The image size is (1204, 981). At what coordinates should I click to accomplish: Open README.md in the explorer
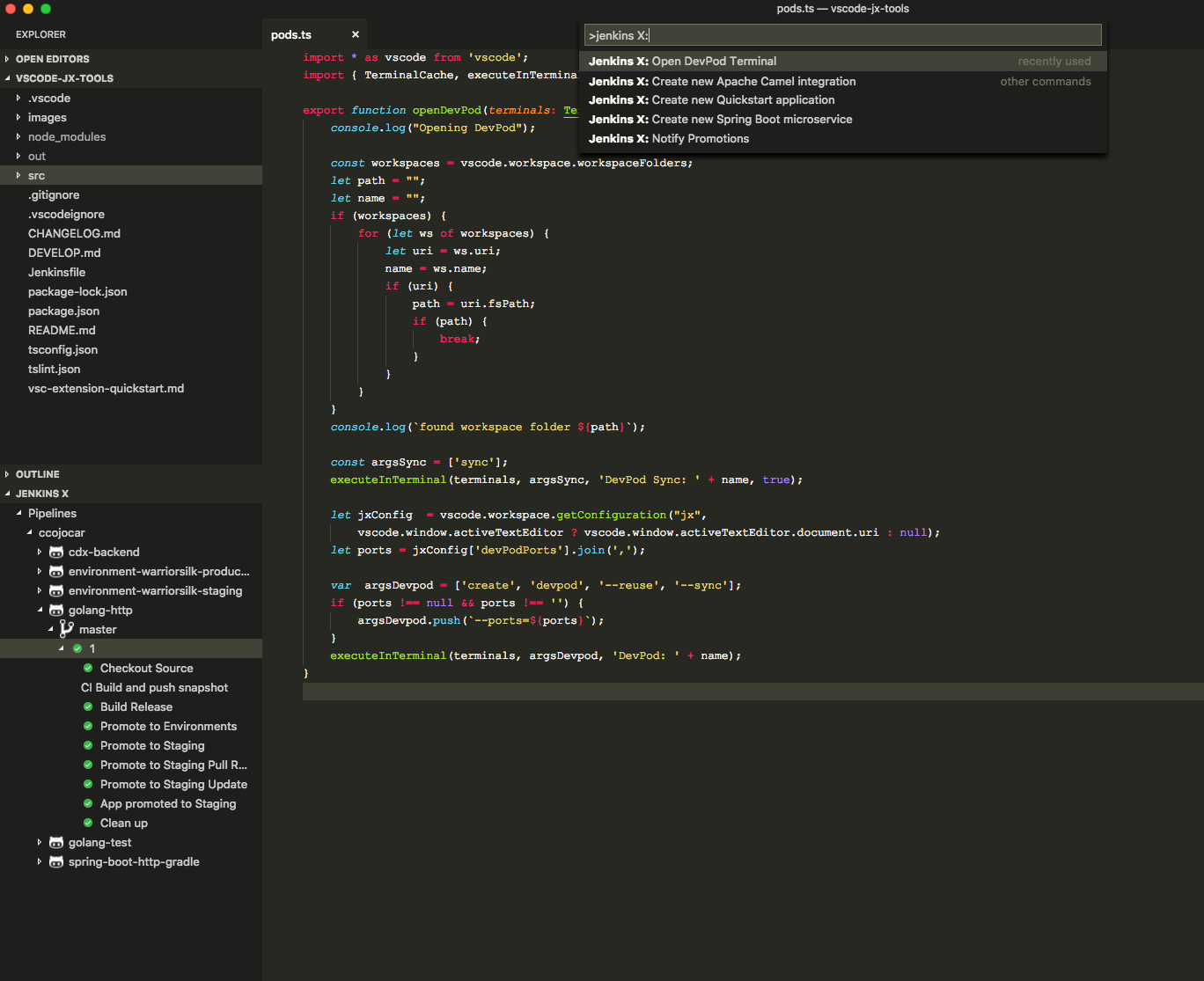pyautogui.click(x=131, y=330)
